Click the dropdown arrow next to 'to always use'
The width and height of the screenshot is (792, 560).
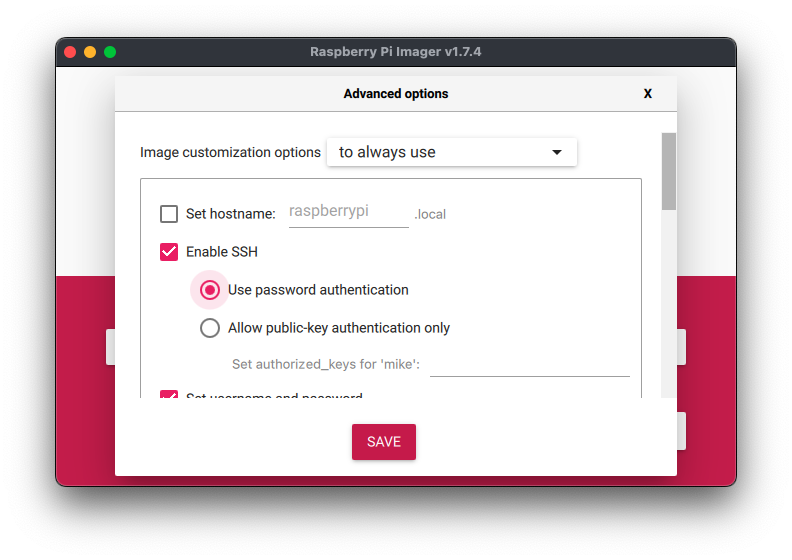pyautogui.click(x=557, y=152)
